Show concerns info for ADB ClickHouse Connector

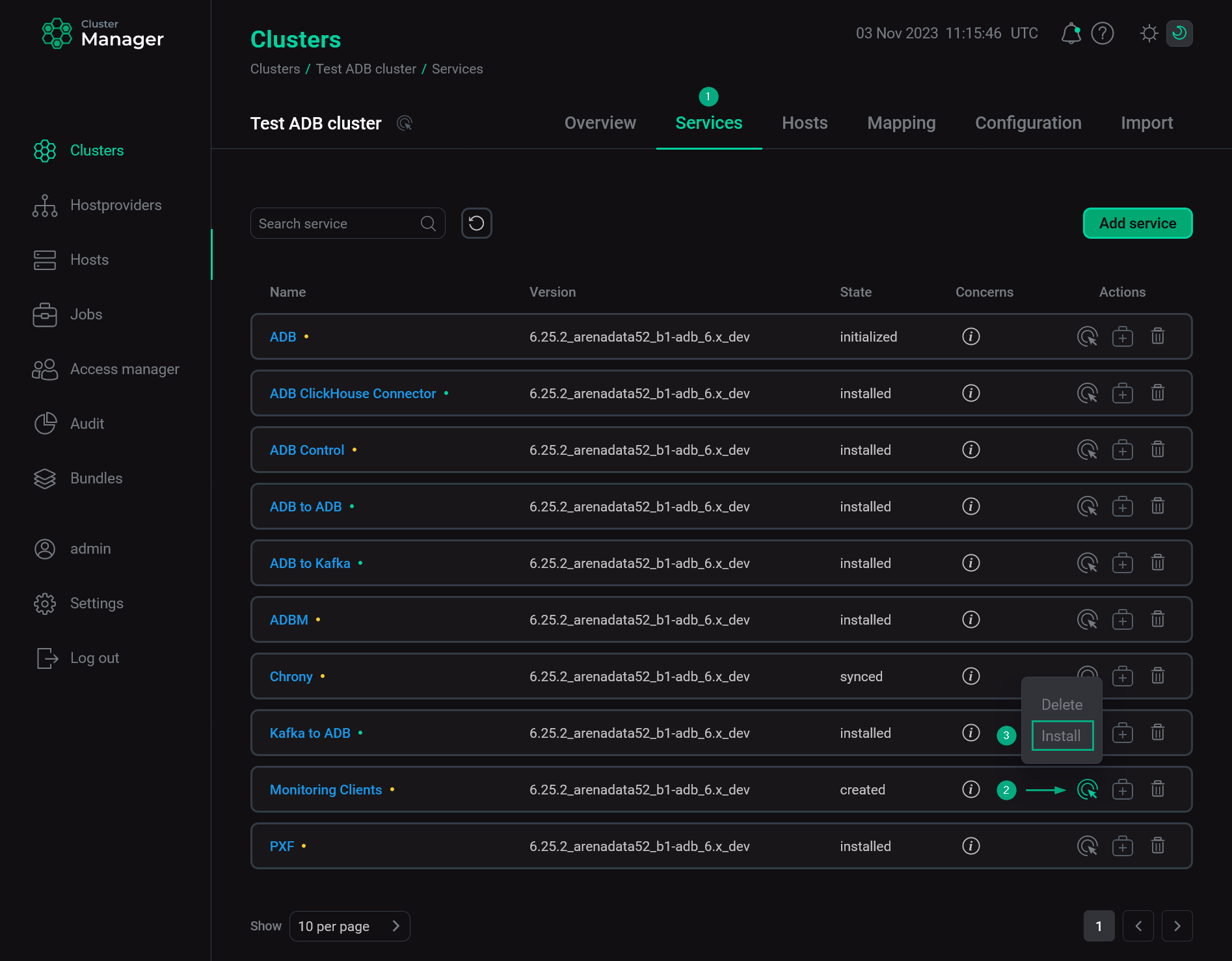coord(971,393)
